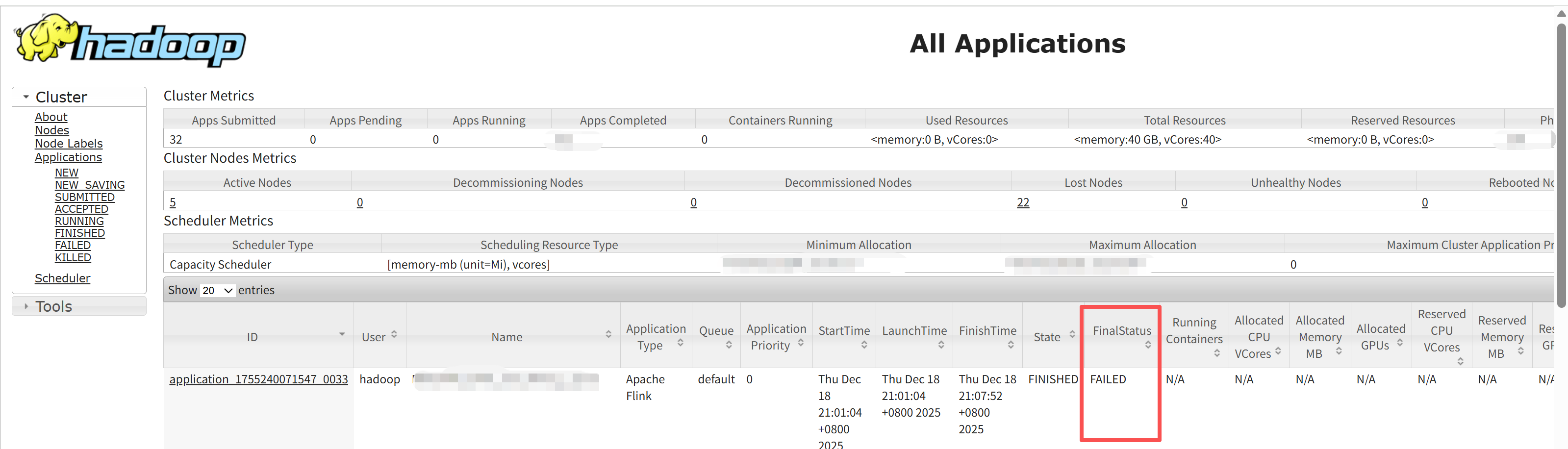
Task: Click the Total Resources memory value
Action: (x=1147, y=139)
